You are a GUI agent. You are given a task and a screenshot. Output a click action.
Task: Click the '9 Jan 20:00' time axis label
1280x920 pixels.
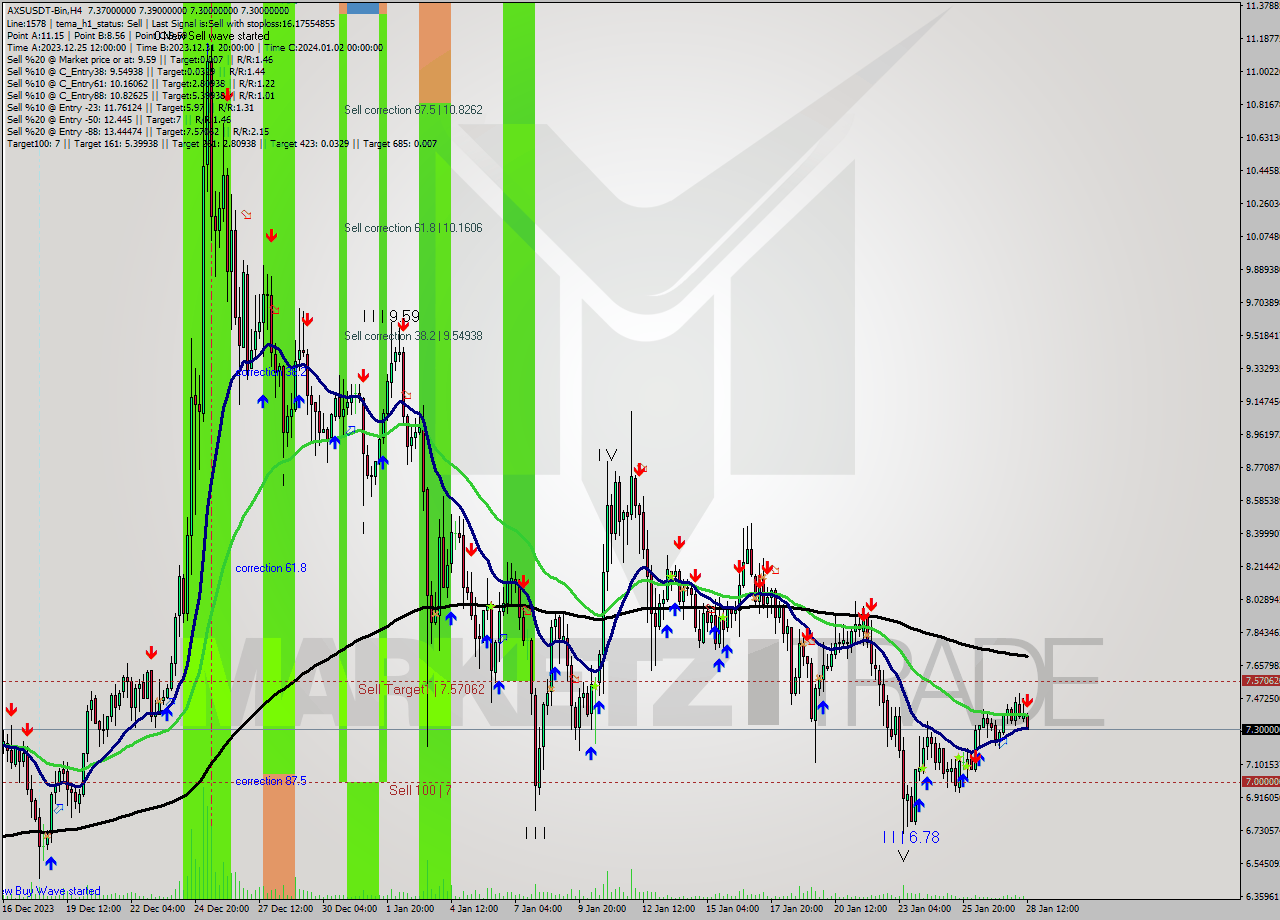pos(603,909)
